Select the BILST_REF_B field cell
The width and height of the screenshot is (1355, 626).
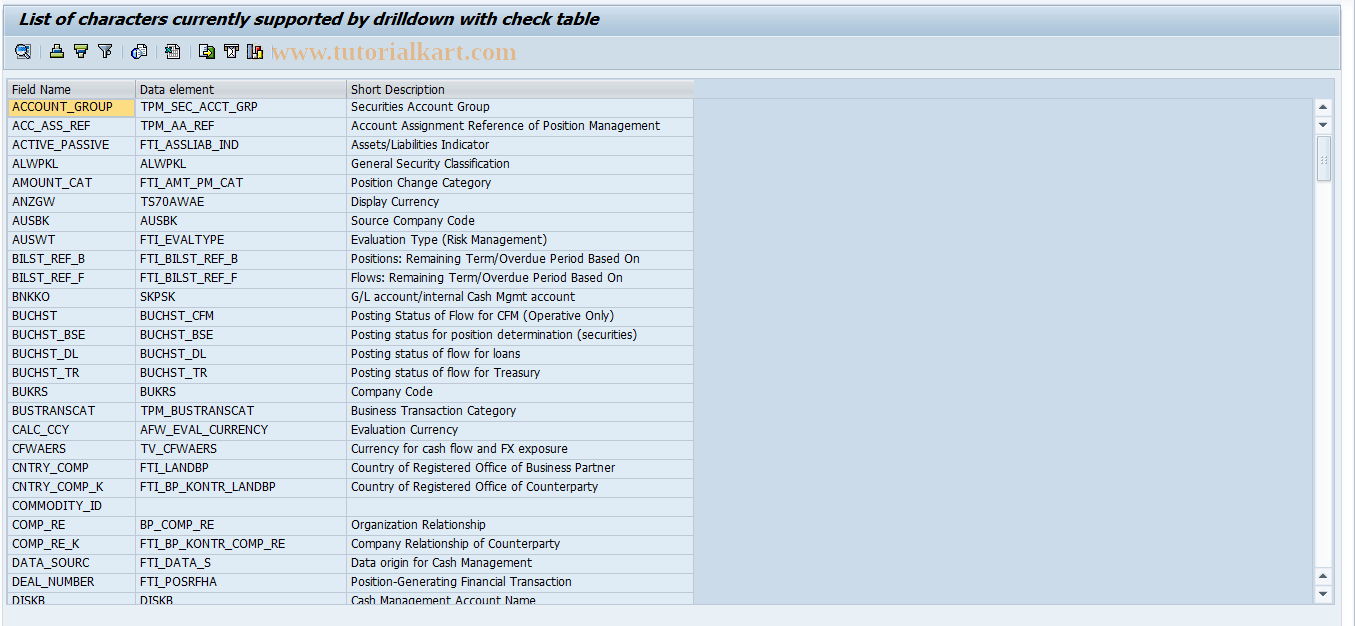pyautogui.click(x=71, y=259)
